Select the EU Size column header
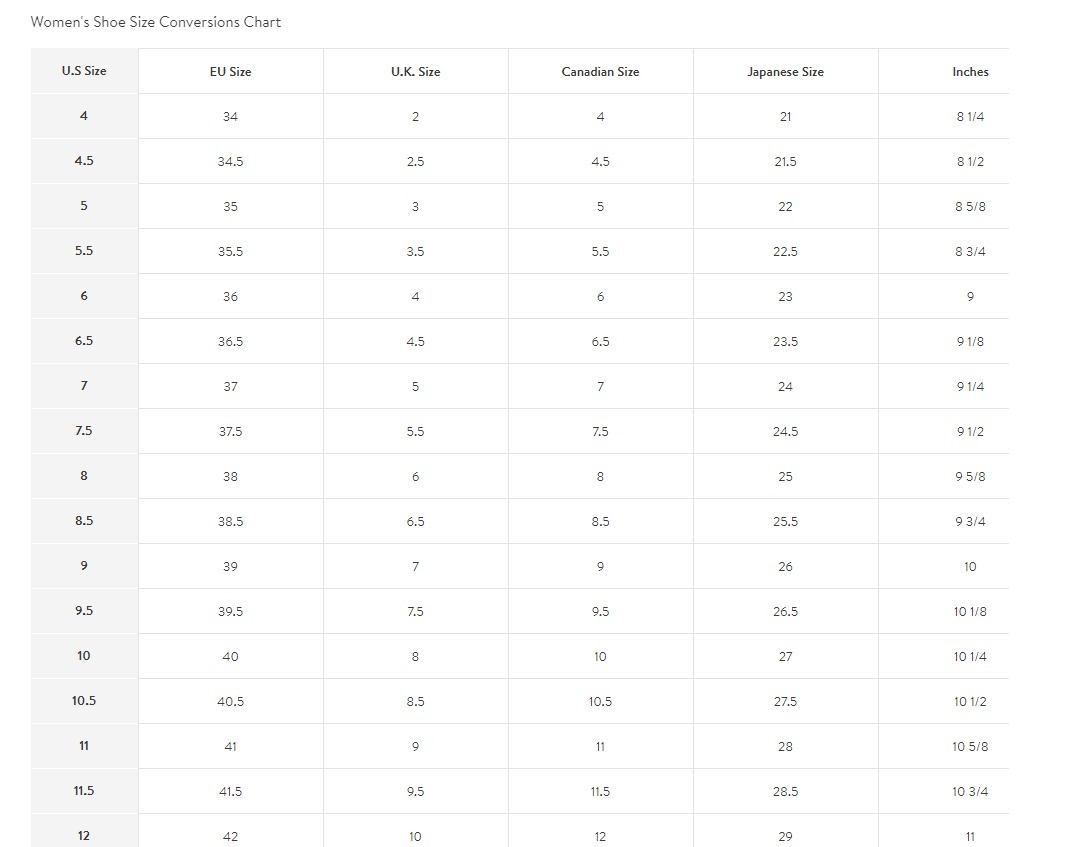Screen dimensions: 1066x847 (230, 72)
